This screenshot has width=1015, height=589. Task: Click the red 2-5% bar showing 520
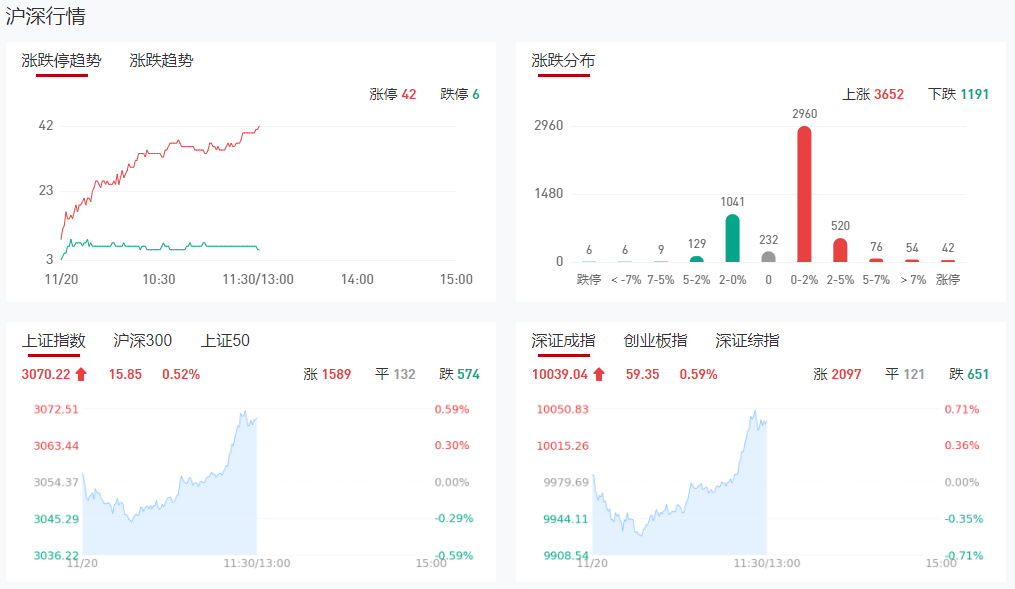click(x=840, y=250)
